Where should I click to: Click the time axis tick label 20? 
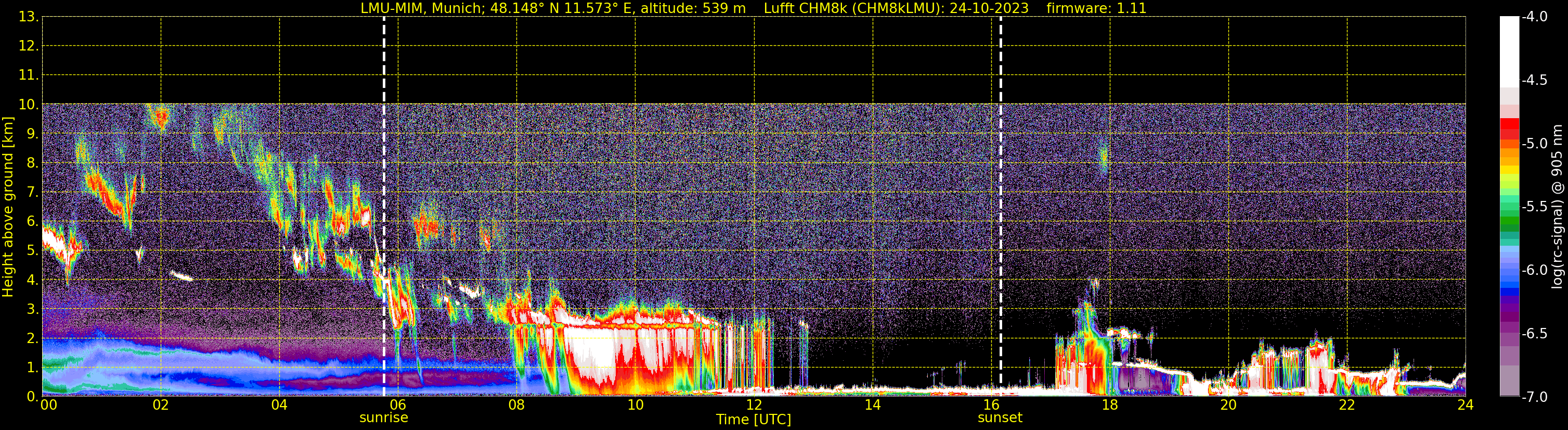click(x=1228, y=406)
